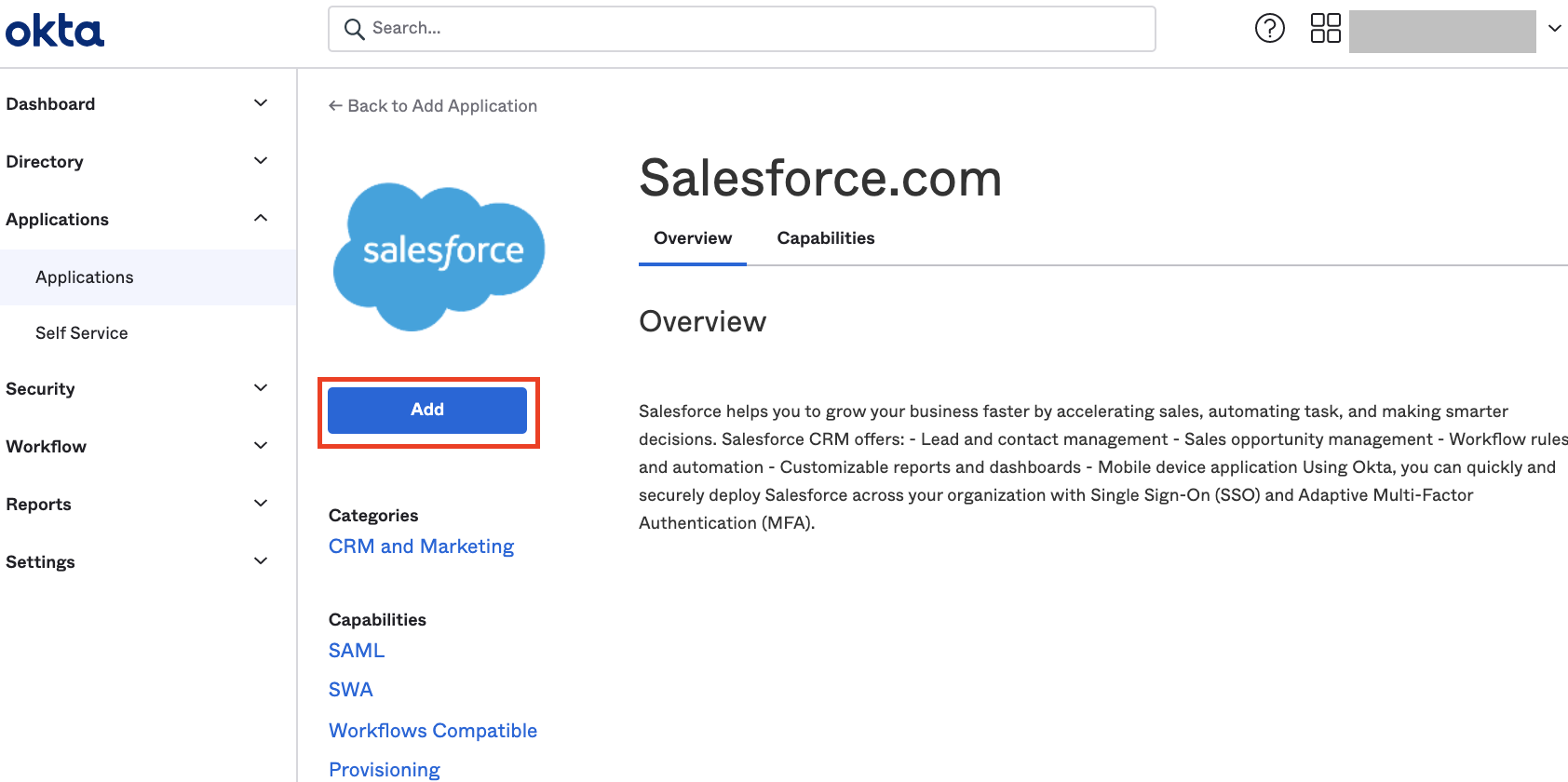This screenshot has width=1568, height=782.
Task: Open the help question mark icon
Action: 1269,29
